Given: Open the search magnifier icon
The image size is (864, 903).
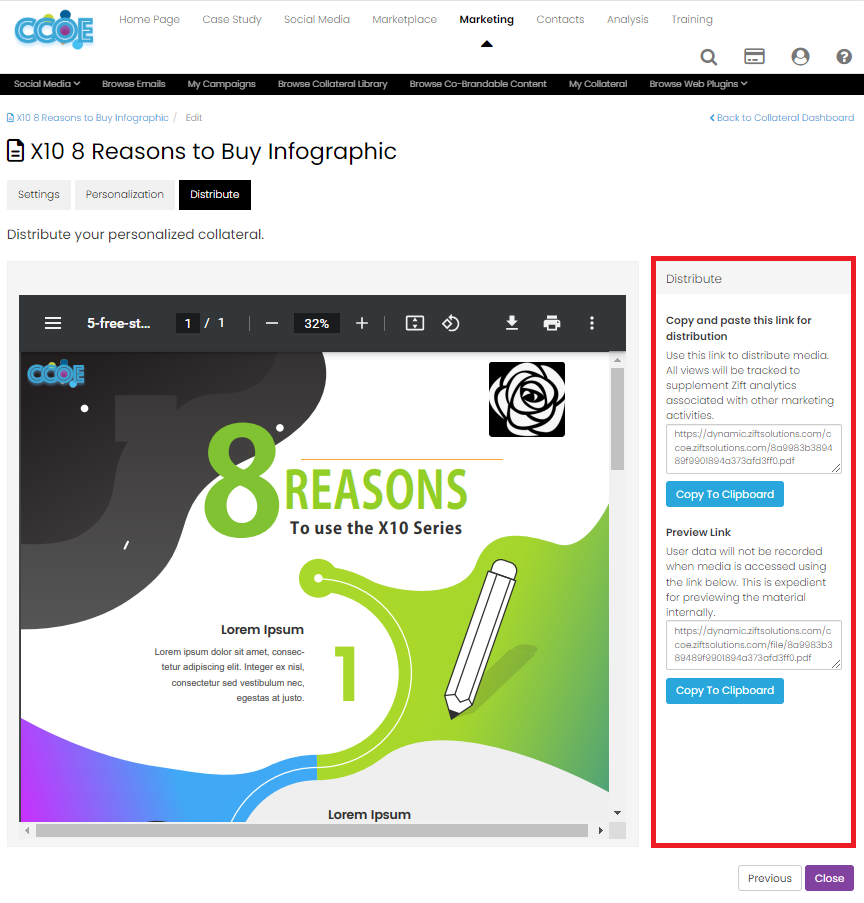Looking at the screenshot, I should 708,57.
